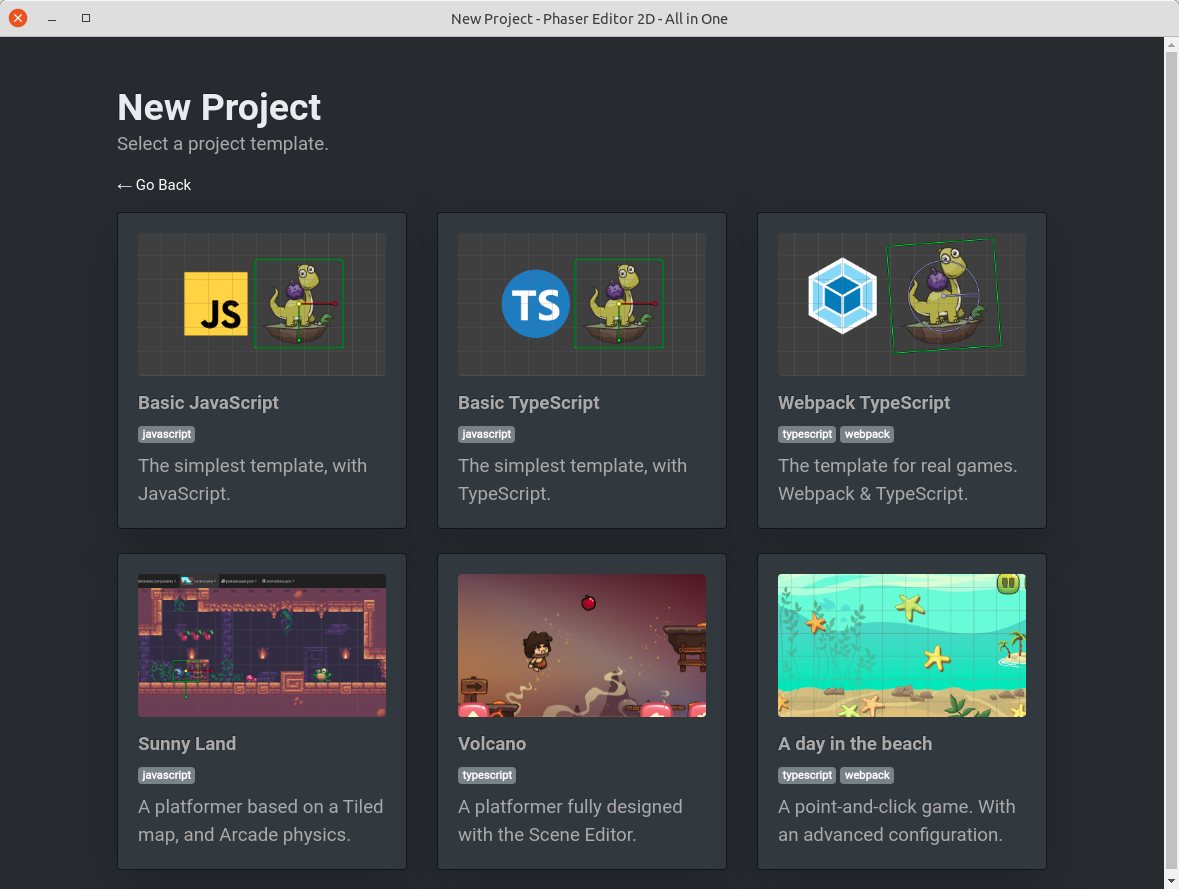Click webpack tag under A day in the beach
Screen dimensions: 1179x889
click(867, 775)
